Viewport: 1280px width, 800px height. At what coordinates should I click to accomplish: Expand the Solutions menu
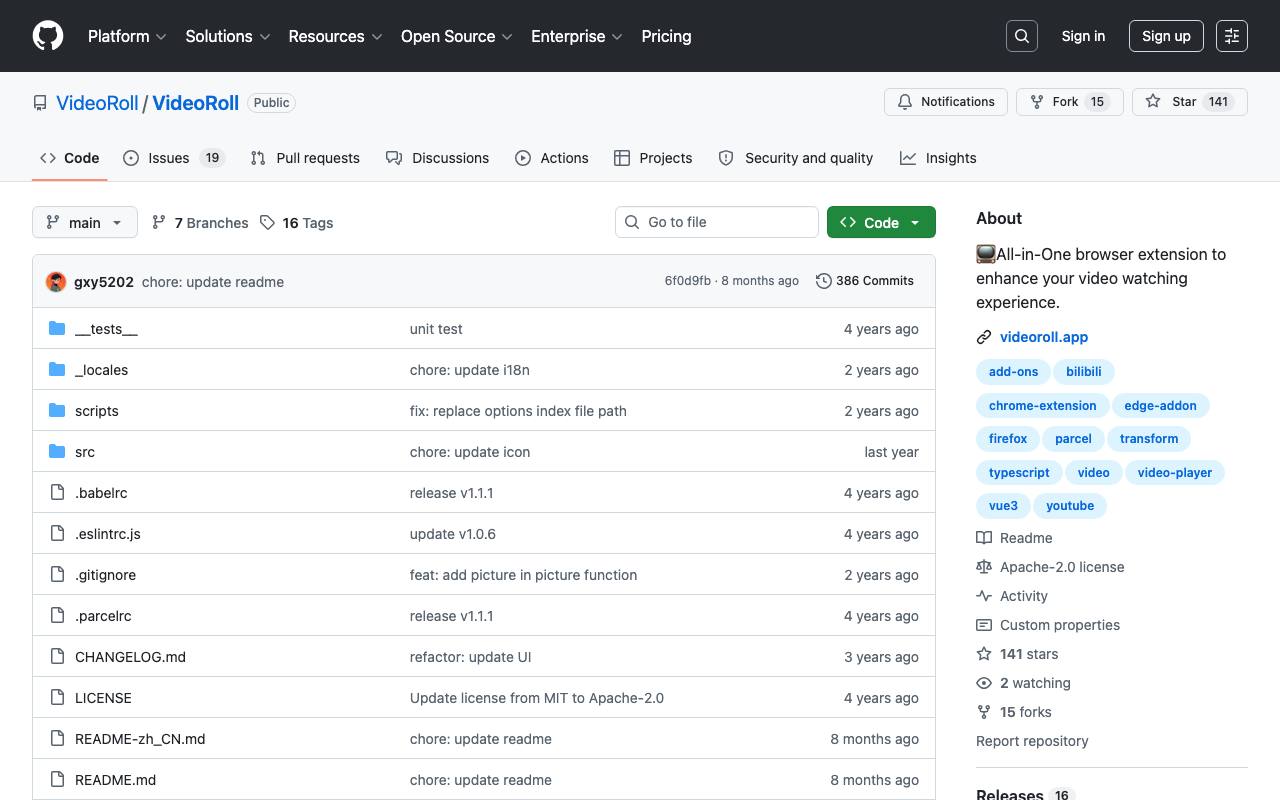tap(228, 36)
